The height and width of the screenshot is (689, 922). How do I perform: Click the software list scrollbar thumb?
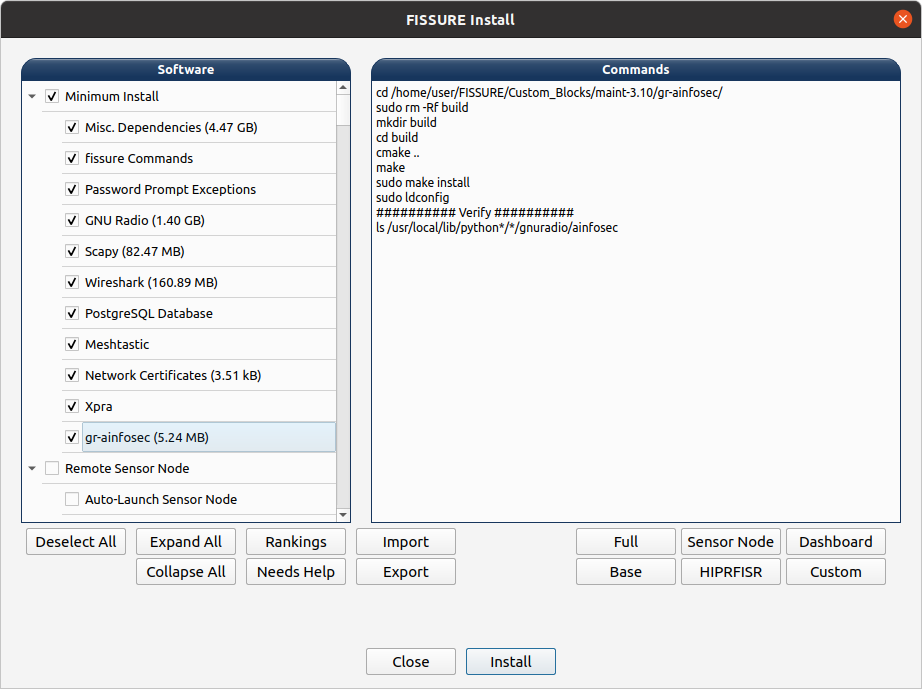pos(343,110)
